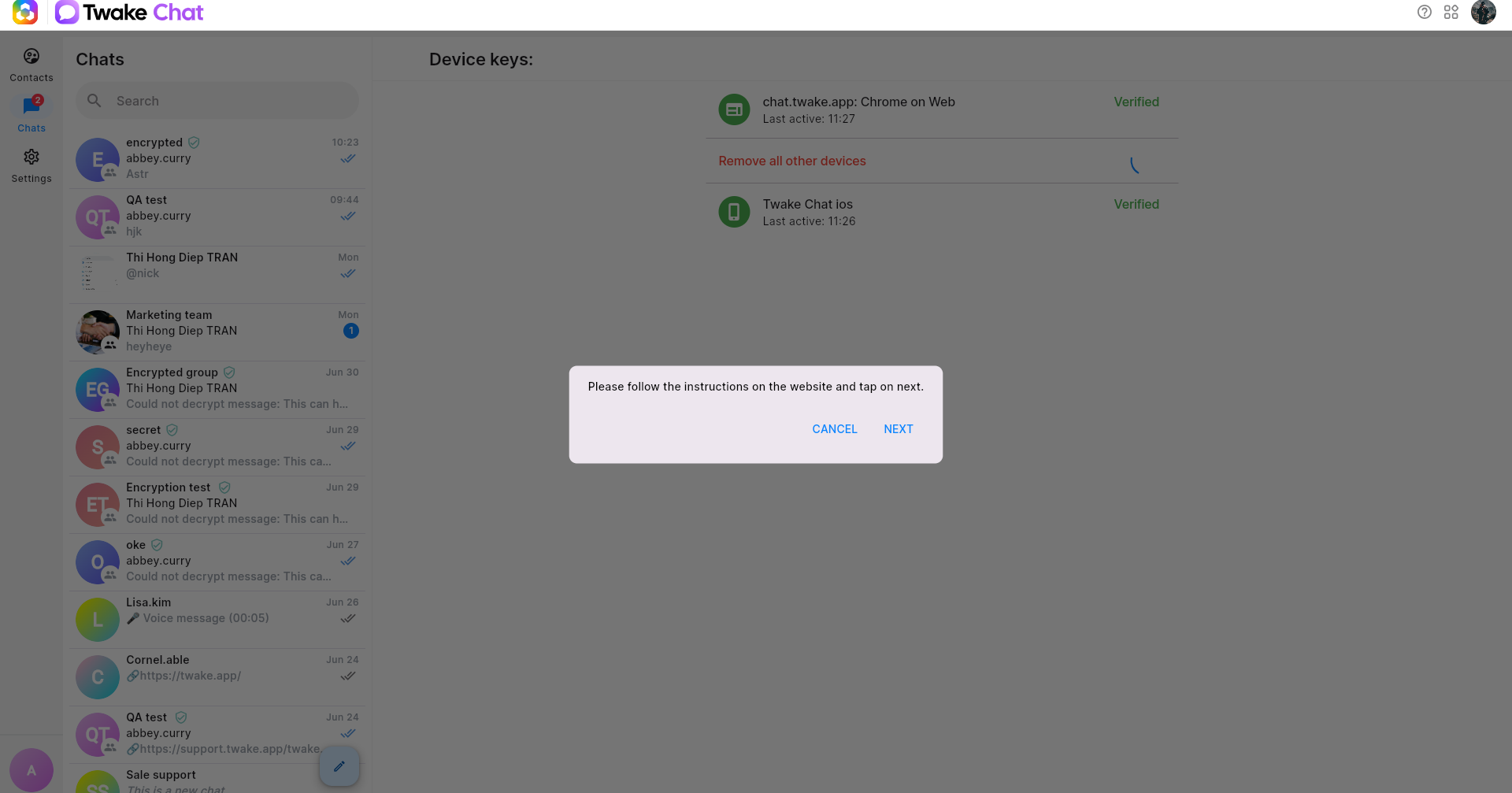
Task: Click the shield icon beside Encrypted group
Action: click(229, 372)
